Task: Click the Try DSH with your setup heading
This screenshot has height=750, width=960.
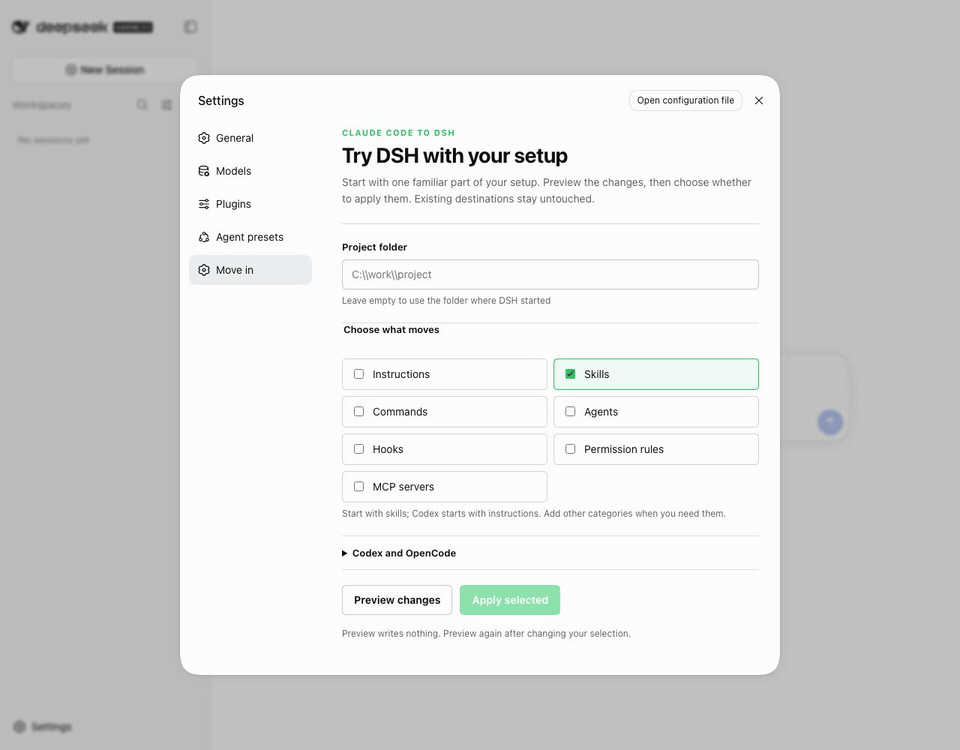Action: 454,156
